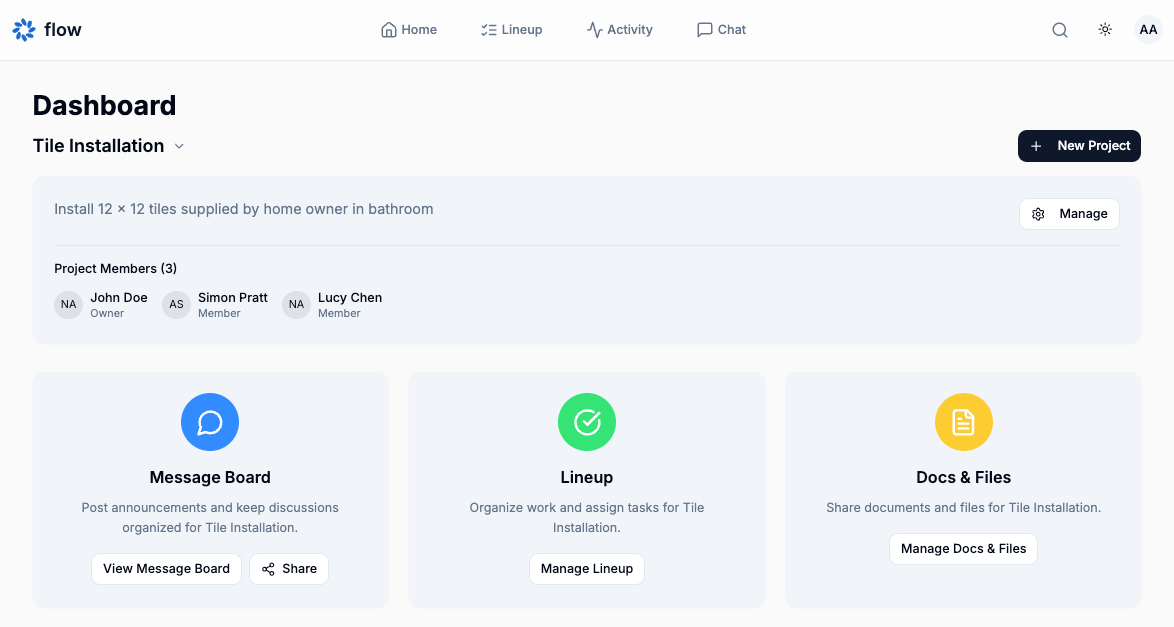Navigate to the Lineup tab
Screen dimensions: 1174x627
pyautogui.click(x=511, y=29)
